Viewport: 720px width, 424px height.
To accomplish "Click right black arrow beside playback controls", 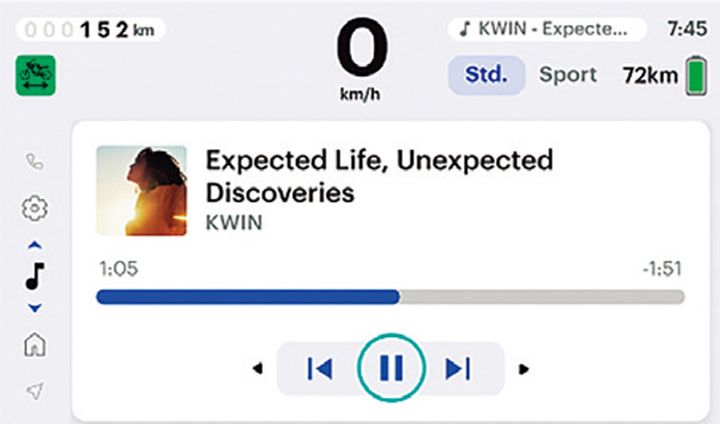I will tap(523, 369).
